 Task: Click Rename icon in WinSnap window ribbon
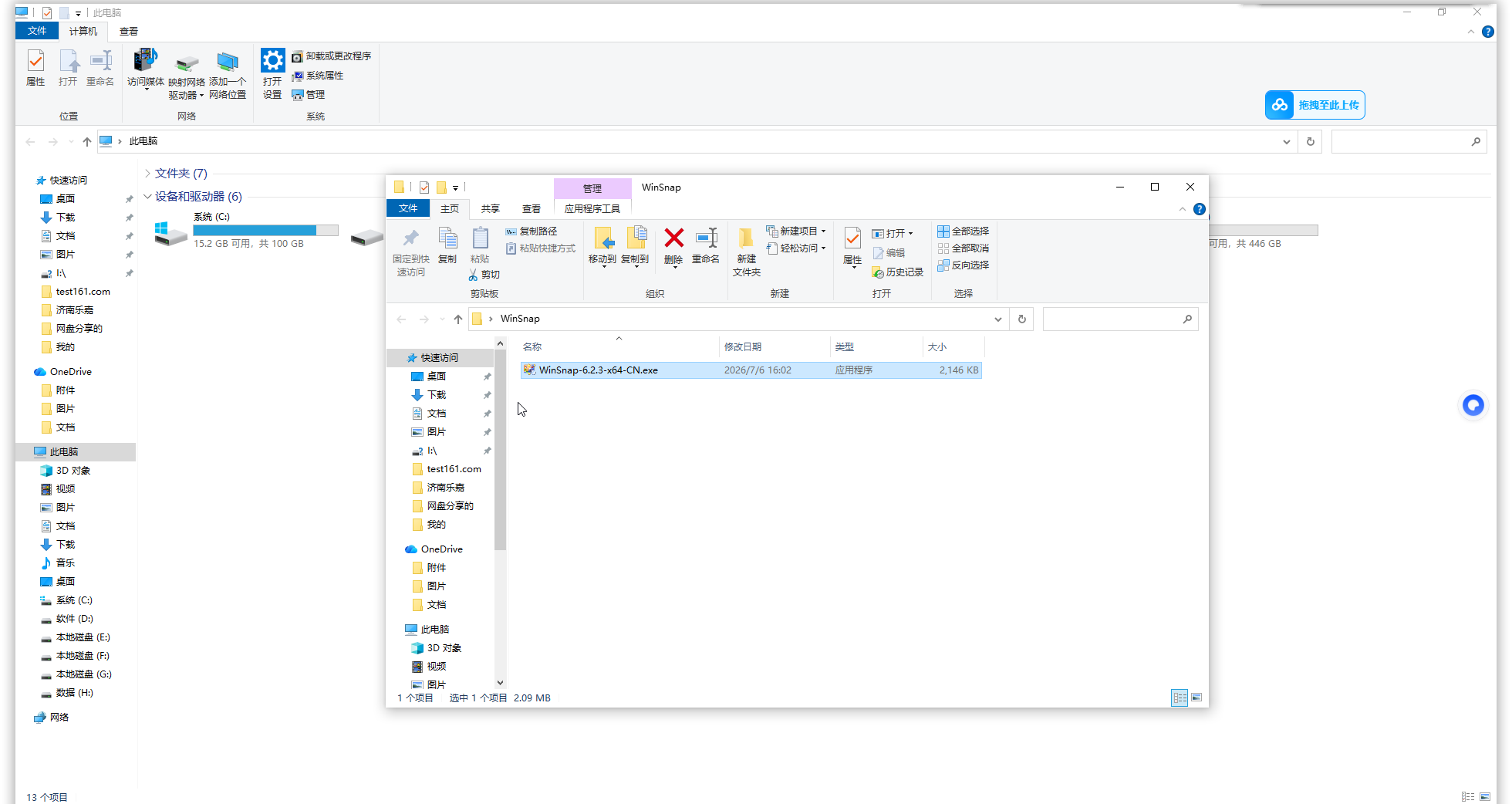tap(706, 246)
